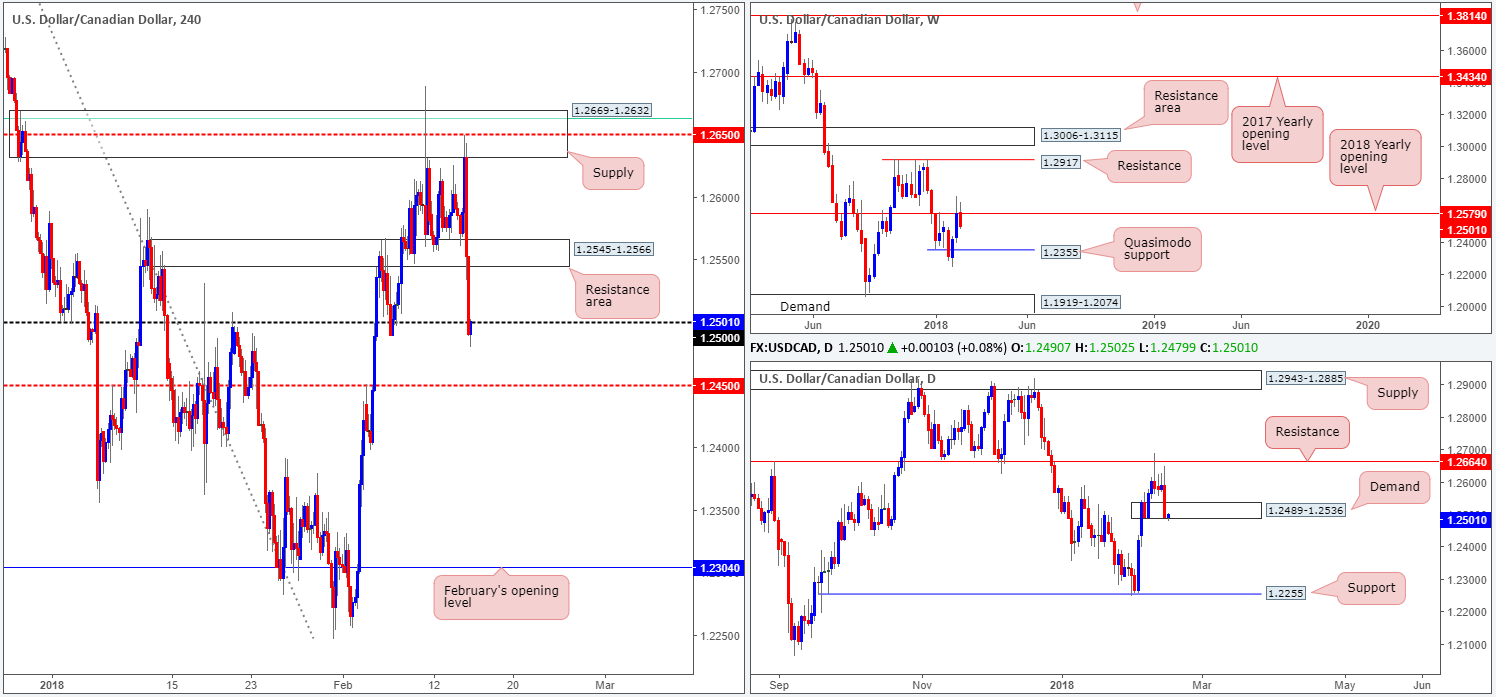1496x697 pixels.
Task: Select the 2018 Yearly opening level callout
Action: (1375, 157)
